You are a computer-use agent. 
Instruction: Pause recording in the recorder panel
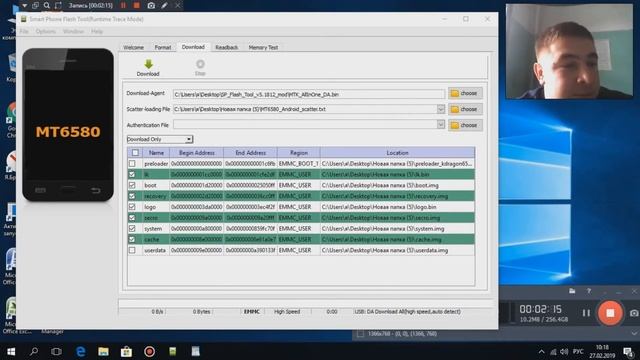click(x=586, y=313)
